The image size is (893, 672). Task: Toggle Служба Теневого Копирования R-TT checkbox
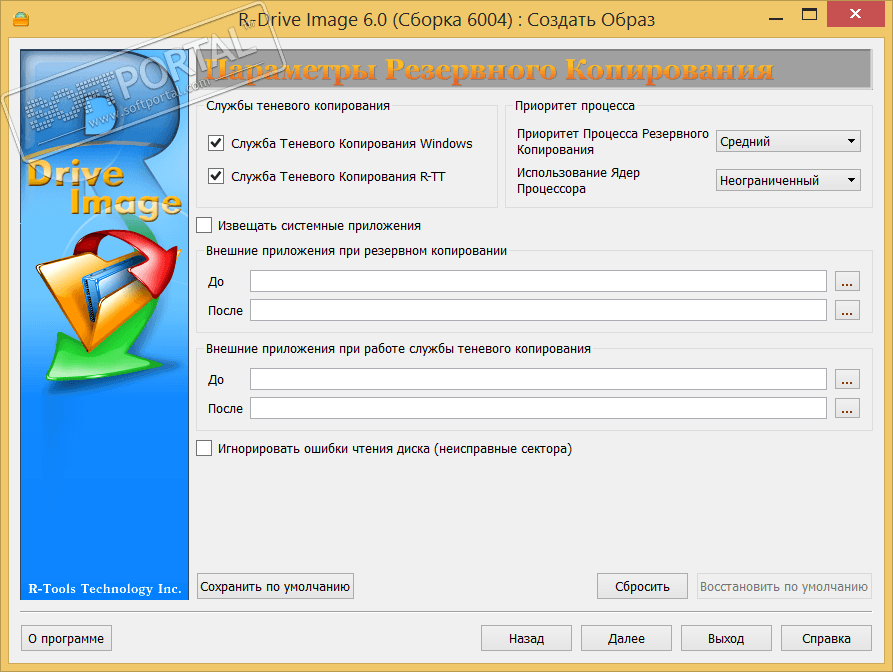pos(216,176)
